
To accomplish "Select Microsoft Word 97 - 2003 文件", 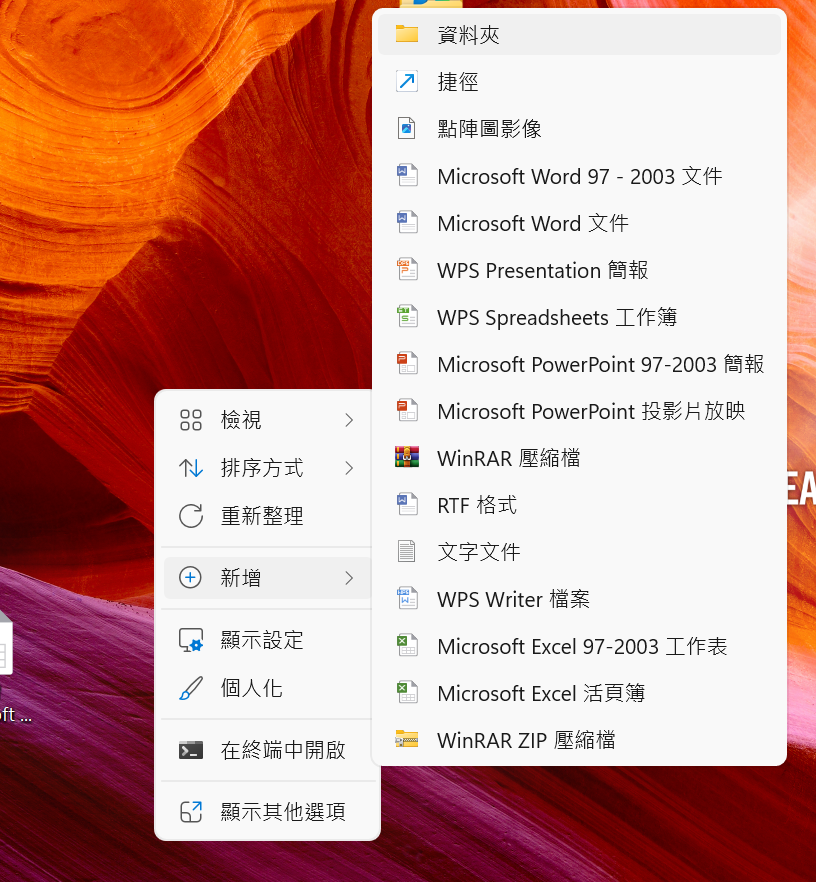I will (579, 176).
